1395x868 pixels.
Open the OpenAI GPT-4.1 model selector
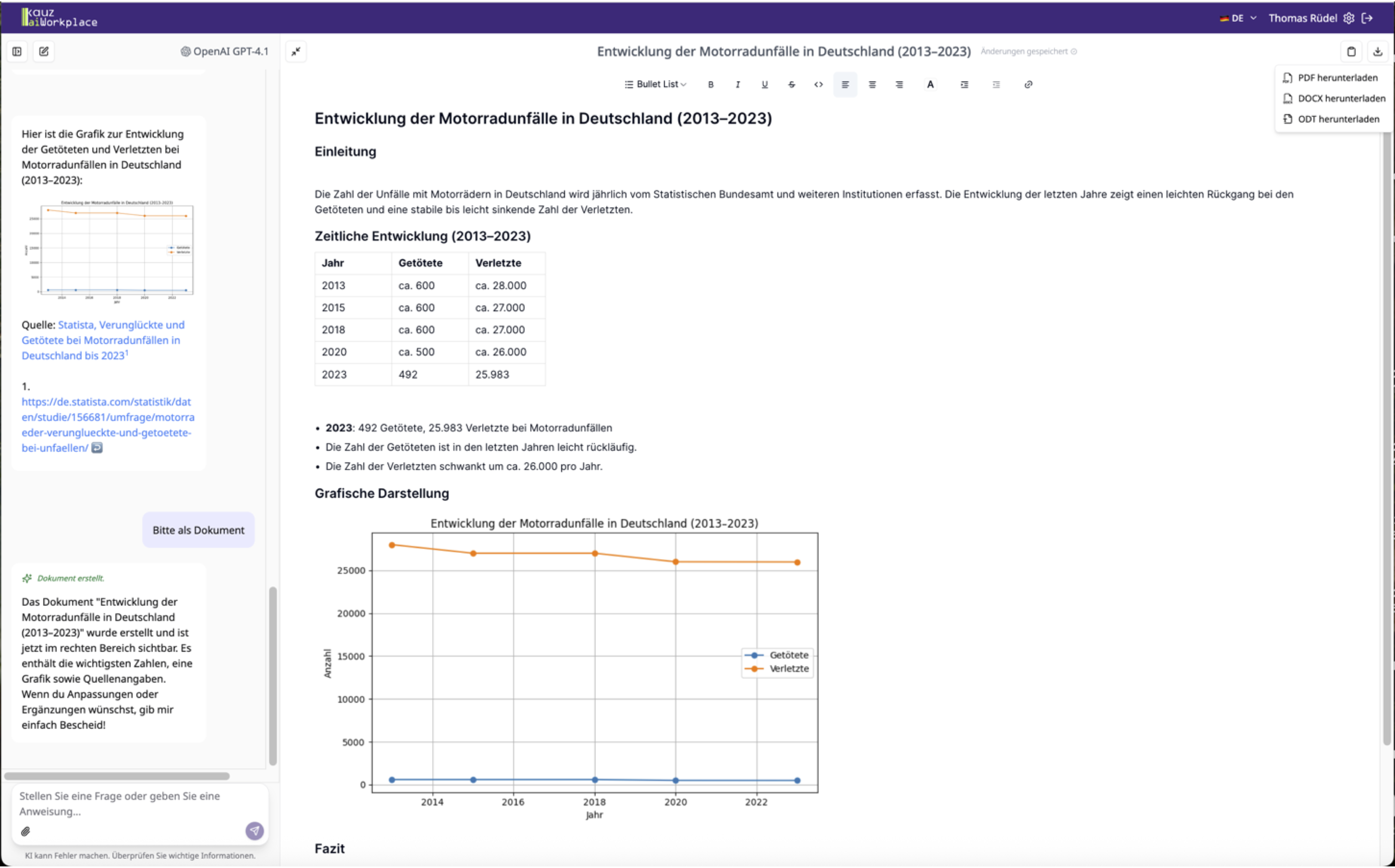coord(225,52)
